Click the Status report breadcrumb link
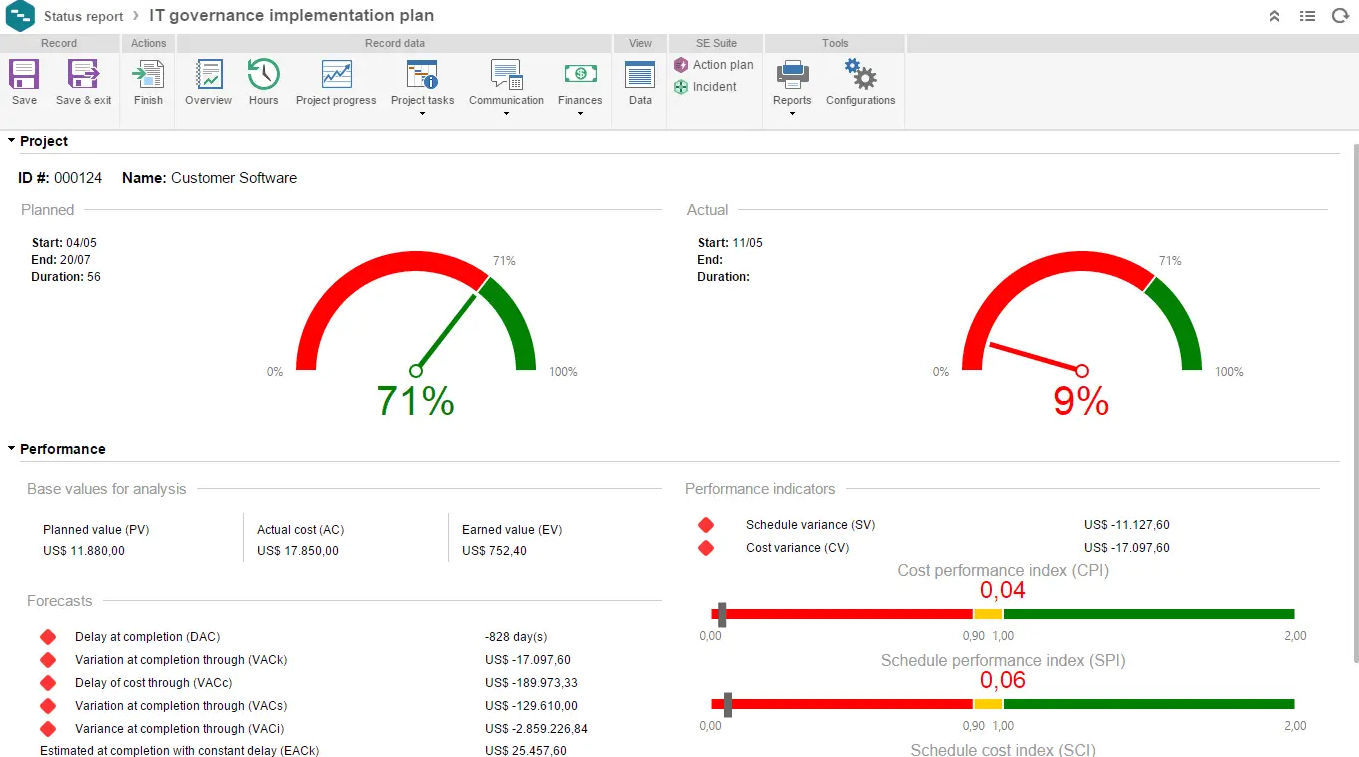The height and width of the screenshot is (757, 1359). coord(84,16)
